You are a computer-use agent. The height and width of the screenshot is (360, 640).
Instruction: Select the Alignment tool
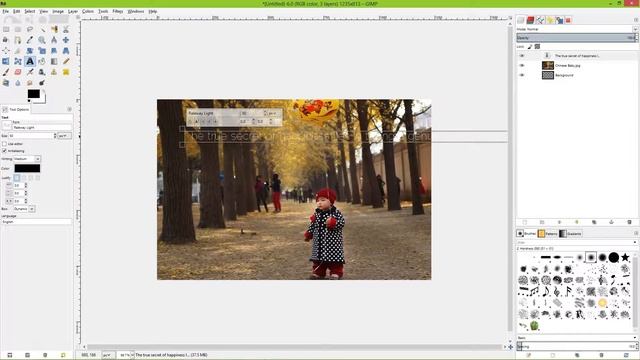pyautogui.click(x=6, y=51)
